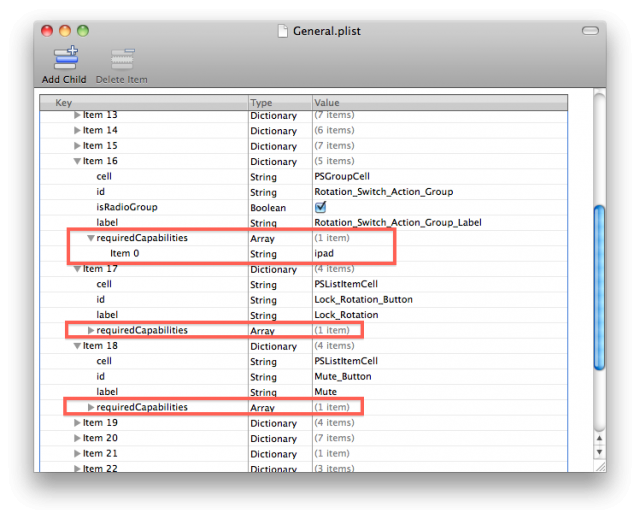Screen dimensions: 640x519
Task: Expand Item 15 disclosure triangle
Action: tap(77, 146)
